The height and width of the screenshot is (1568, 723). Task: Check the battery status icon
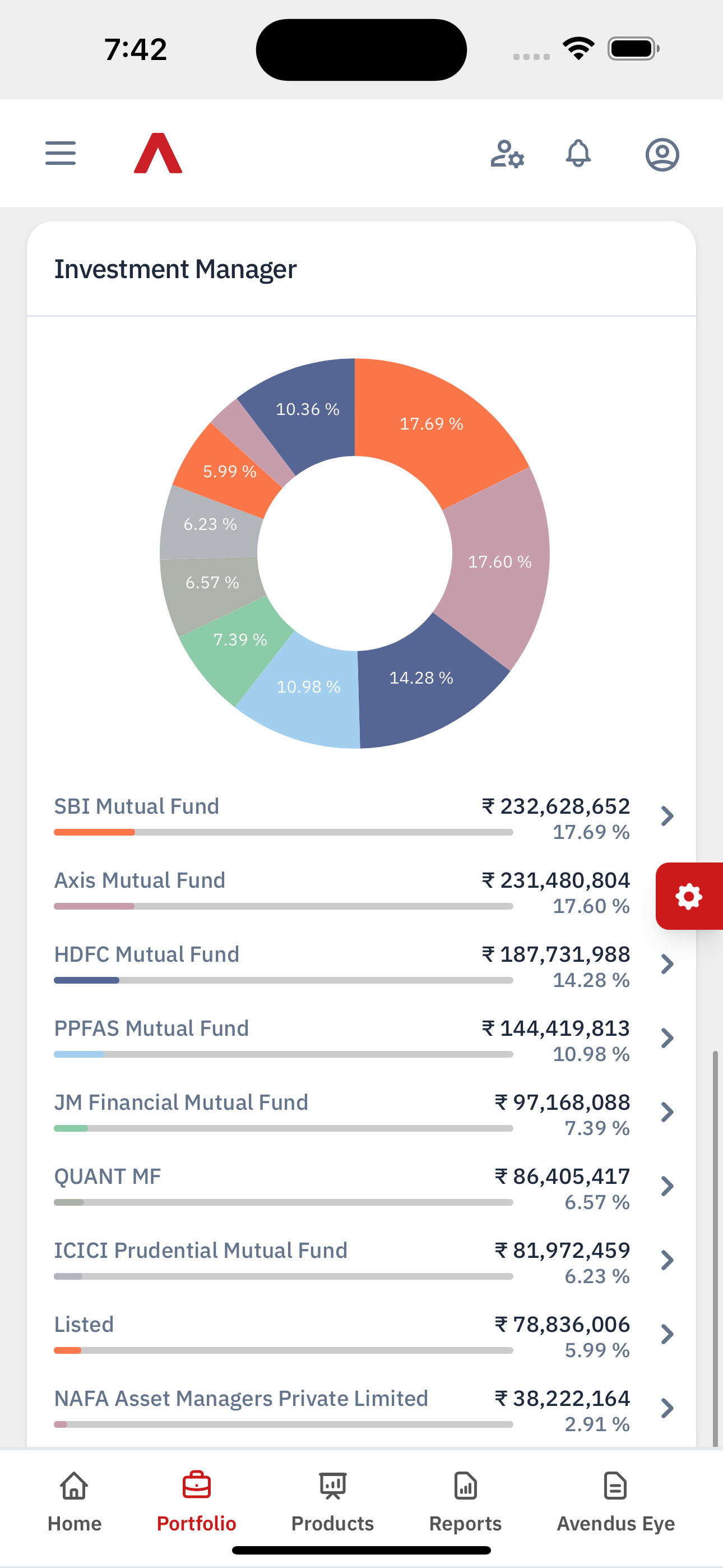[633, 49]
